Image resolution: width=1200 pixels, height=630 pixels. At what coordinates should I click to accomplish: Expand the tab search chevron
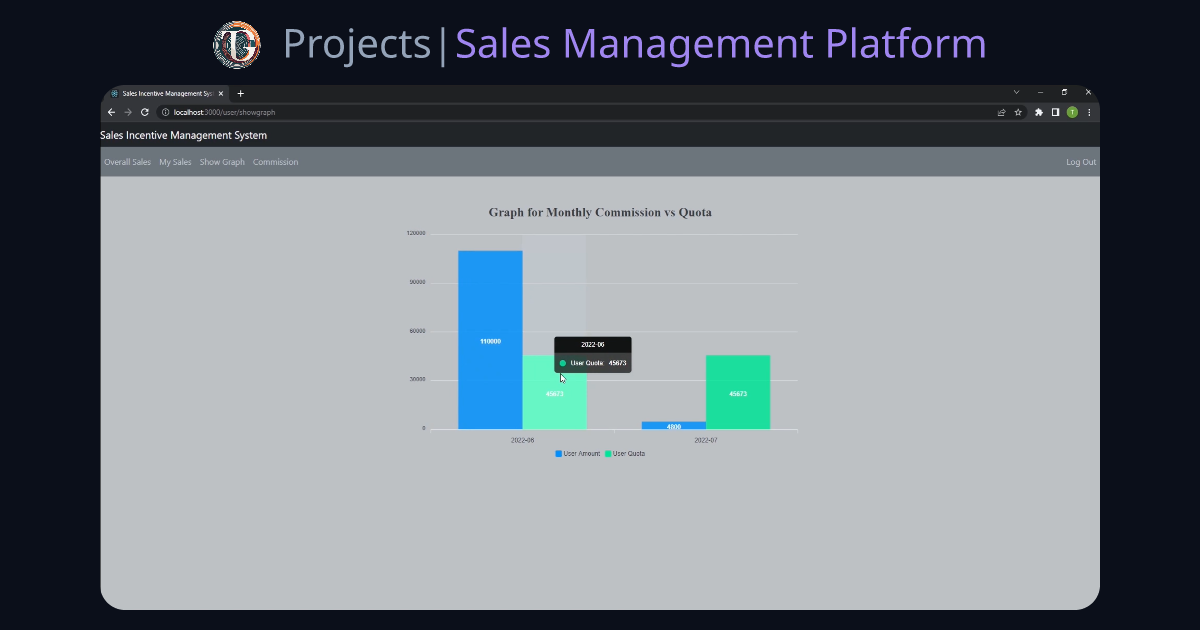pyautogui.click(x=1017, y=92)
